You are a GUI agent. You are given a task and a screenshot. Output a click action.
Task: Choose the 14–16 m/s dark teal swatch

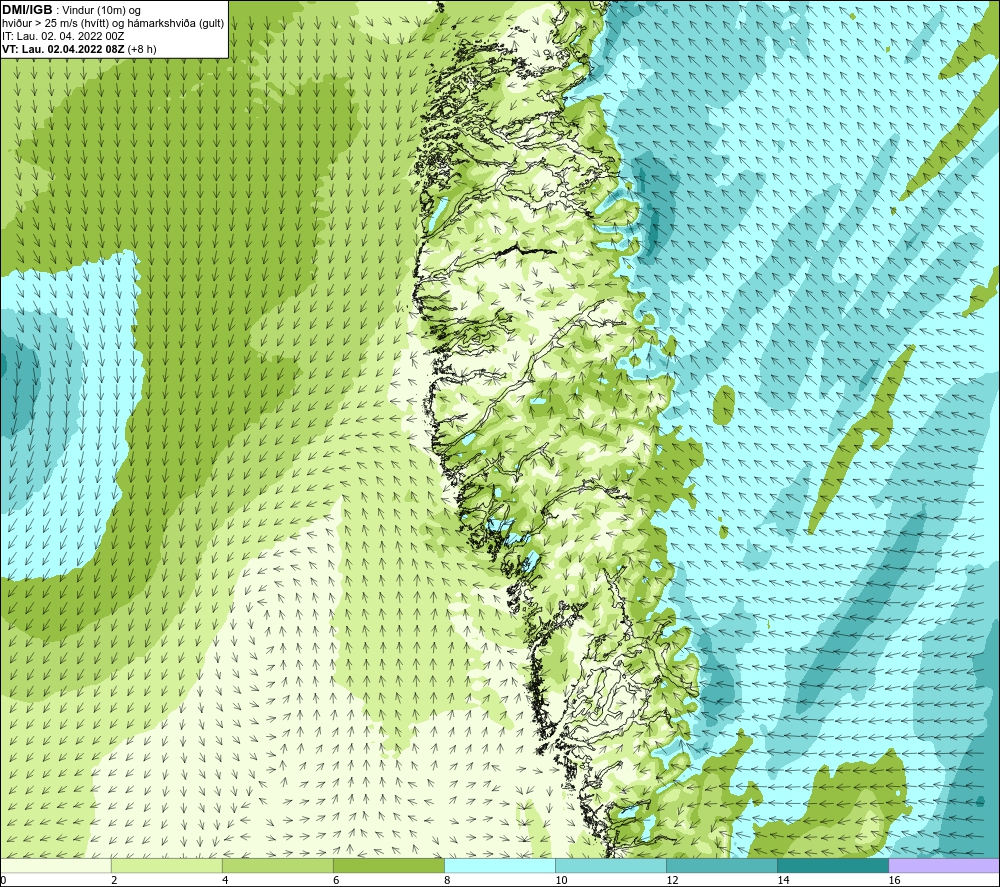(832, 866)
